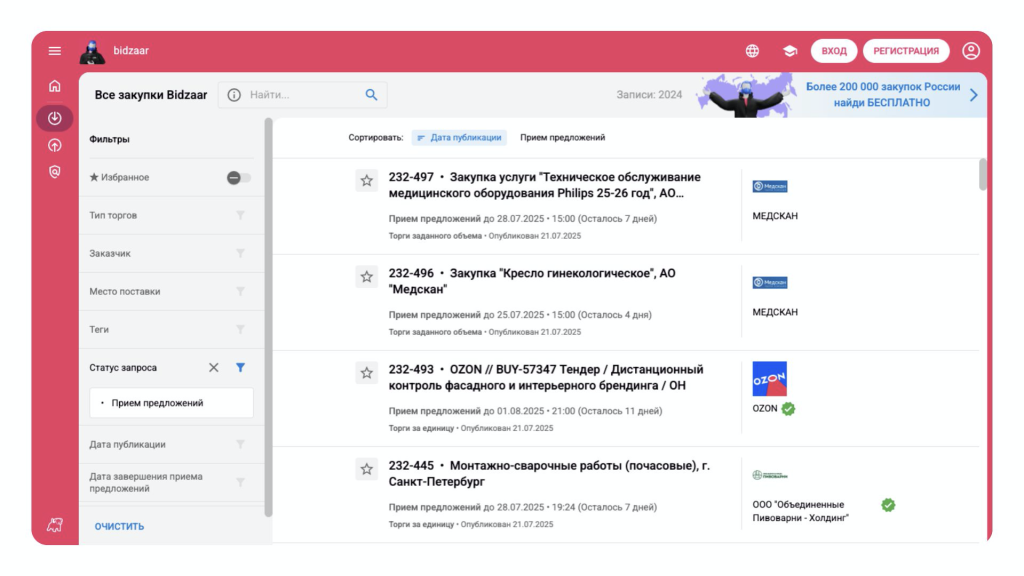Click the bottom sidebar mascot icon

tap(55, 524)
